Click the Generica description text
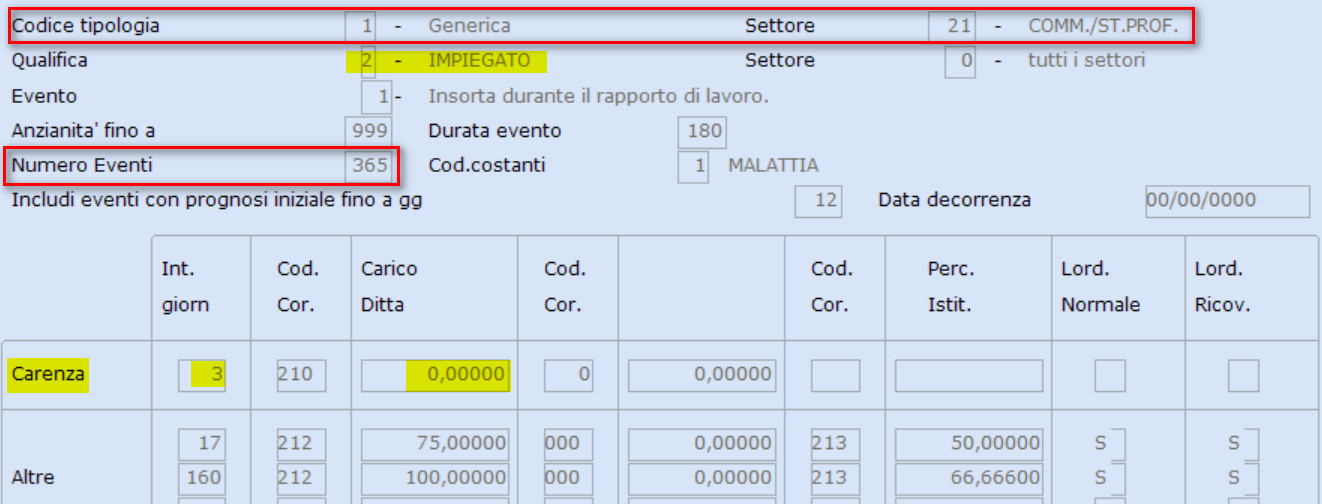The width and height of the screenshot is (1322, 504). pos(470,26)
